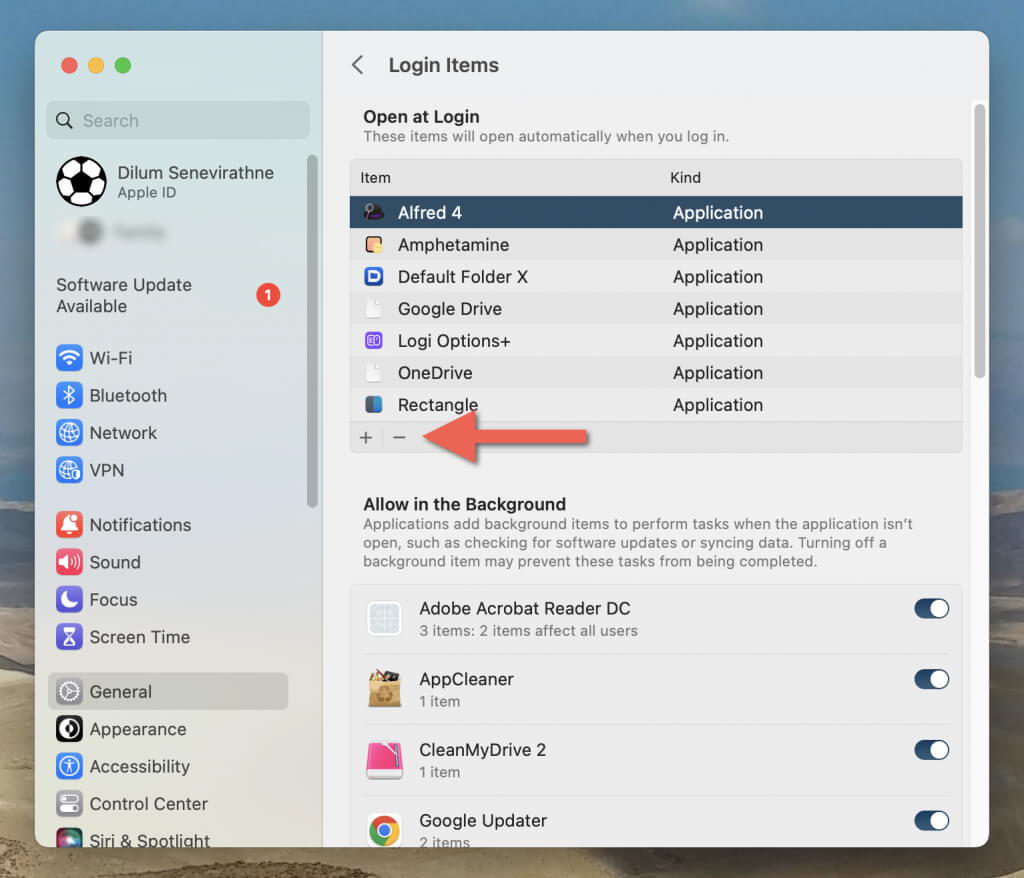Viewport: 1024px width, 878px height.
Task: Click the sidebar vertical scrollbar
Action: (x=312, y=331)
